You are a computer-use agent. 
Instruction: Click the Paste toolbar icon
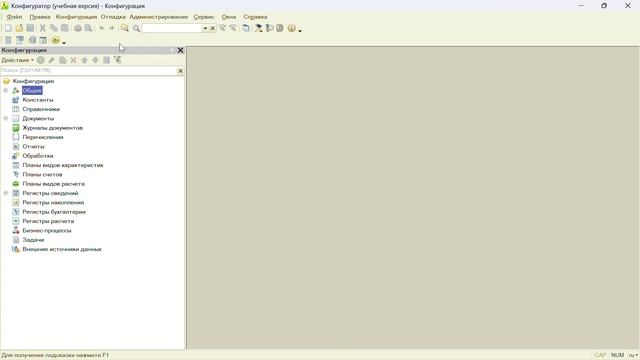tap(64, 28)
